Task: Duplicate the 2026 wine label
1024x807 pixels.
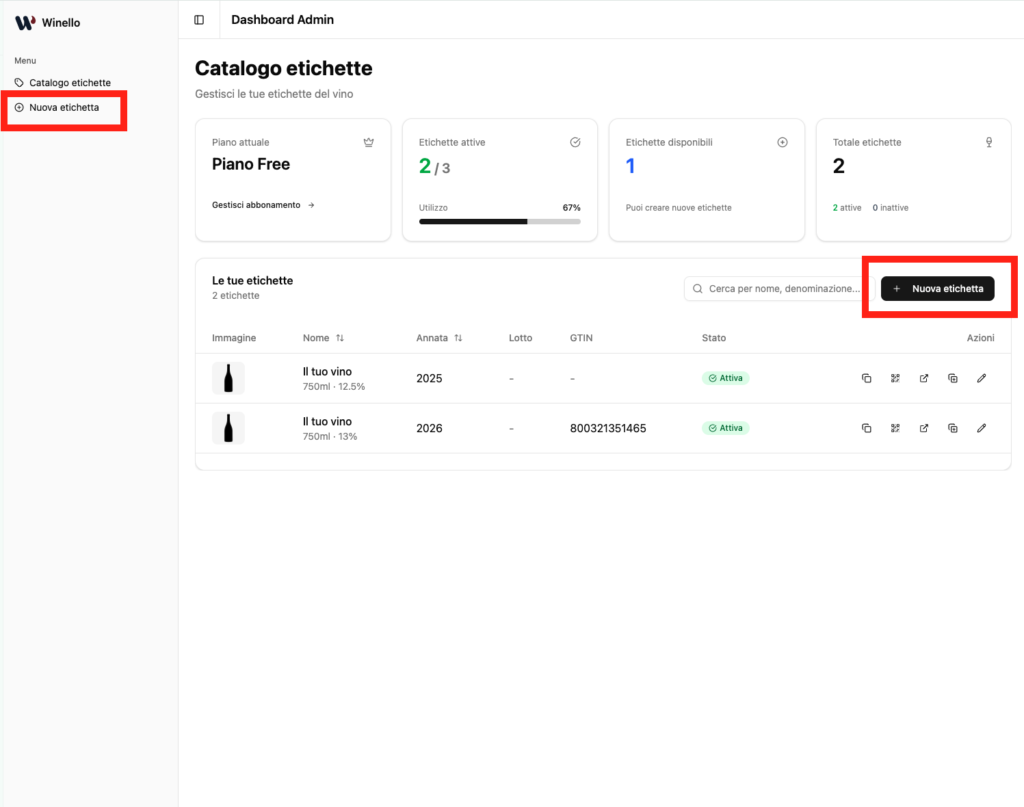Action: [953, 428]
